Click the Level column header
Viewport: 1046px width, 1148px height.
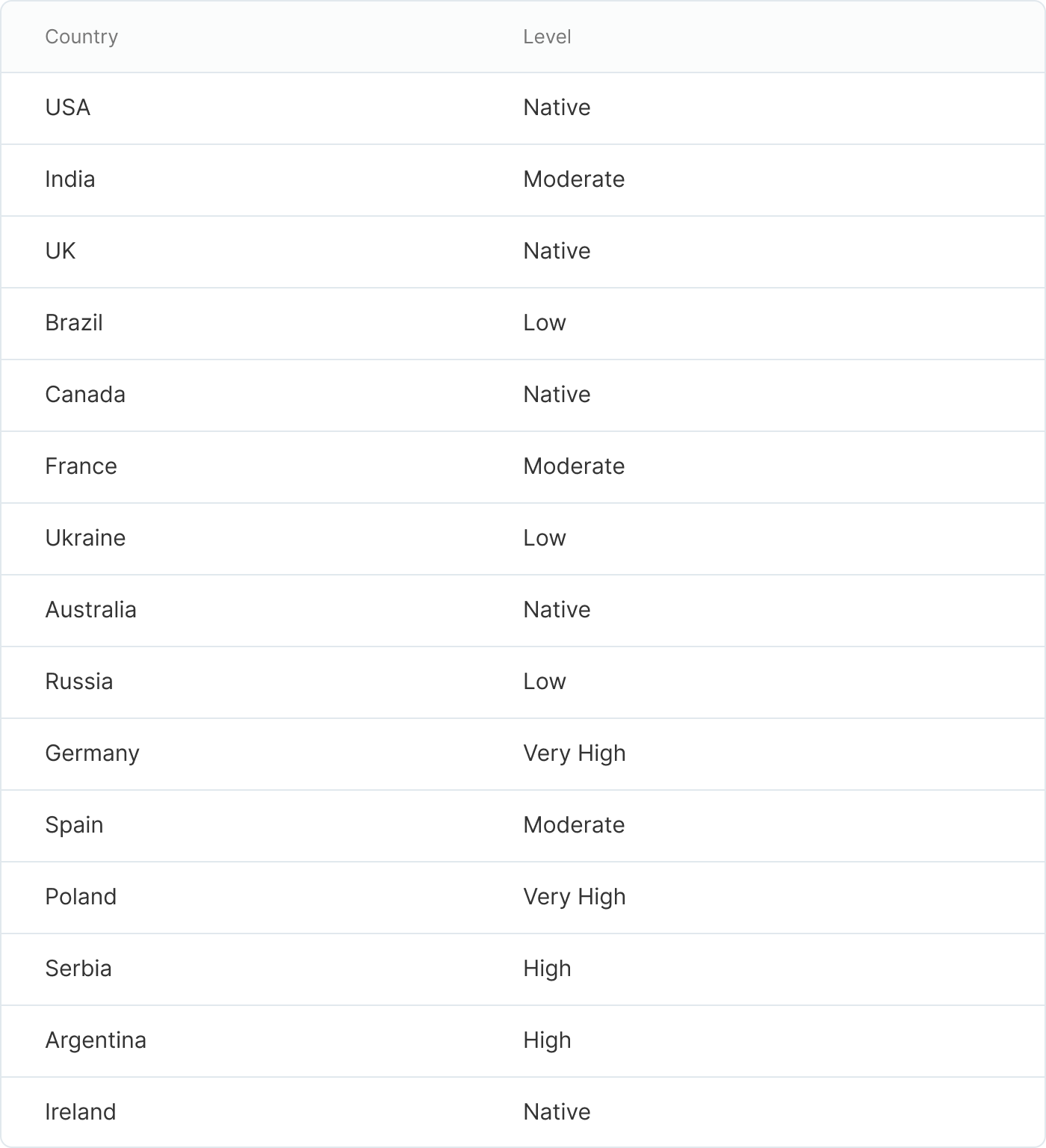547,37
